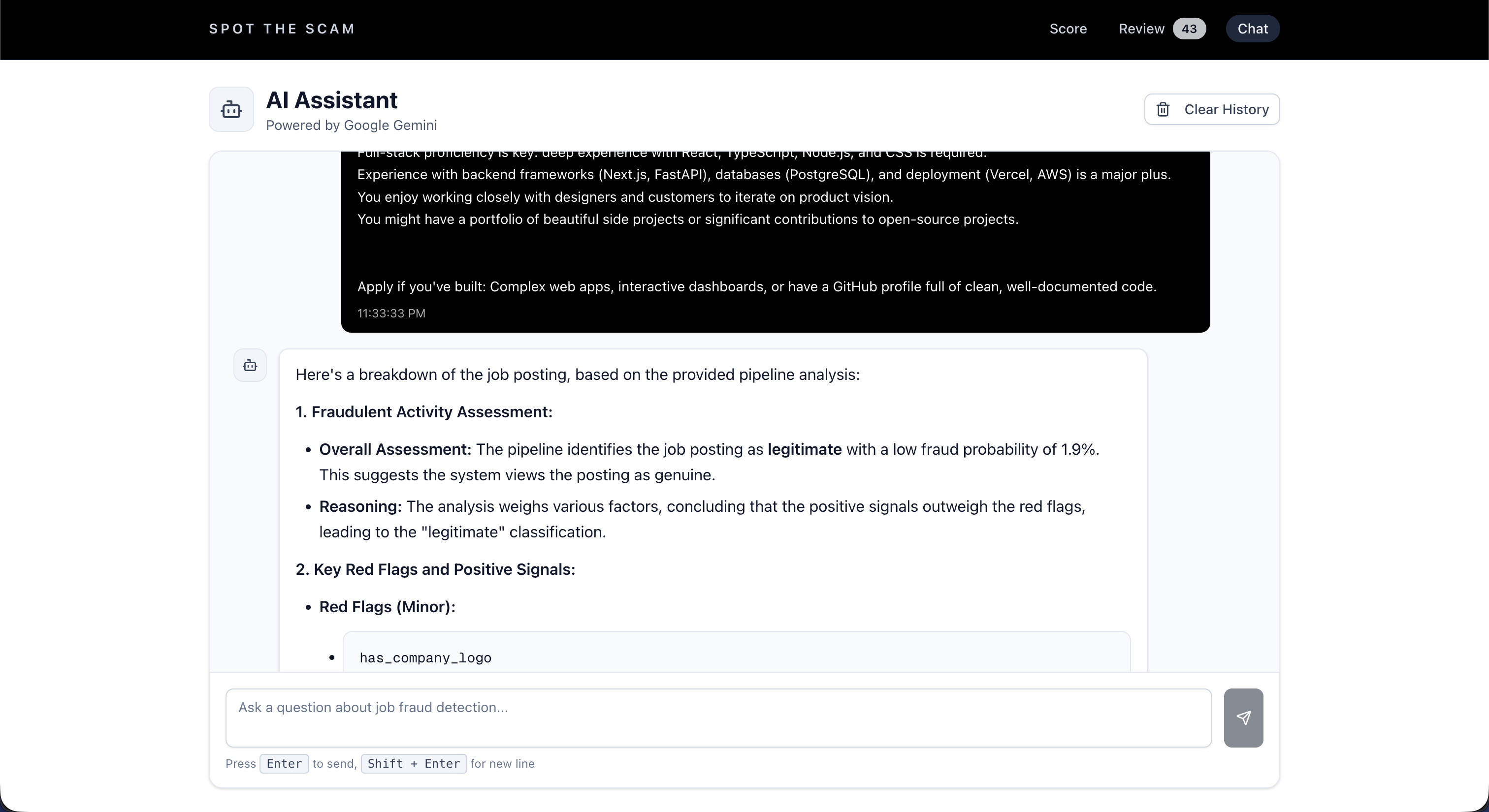1489x812 pixels.
Task: Click the Enter key hint
Action: 284,763
